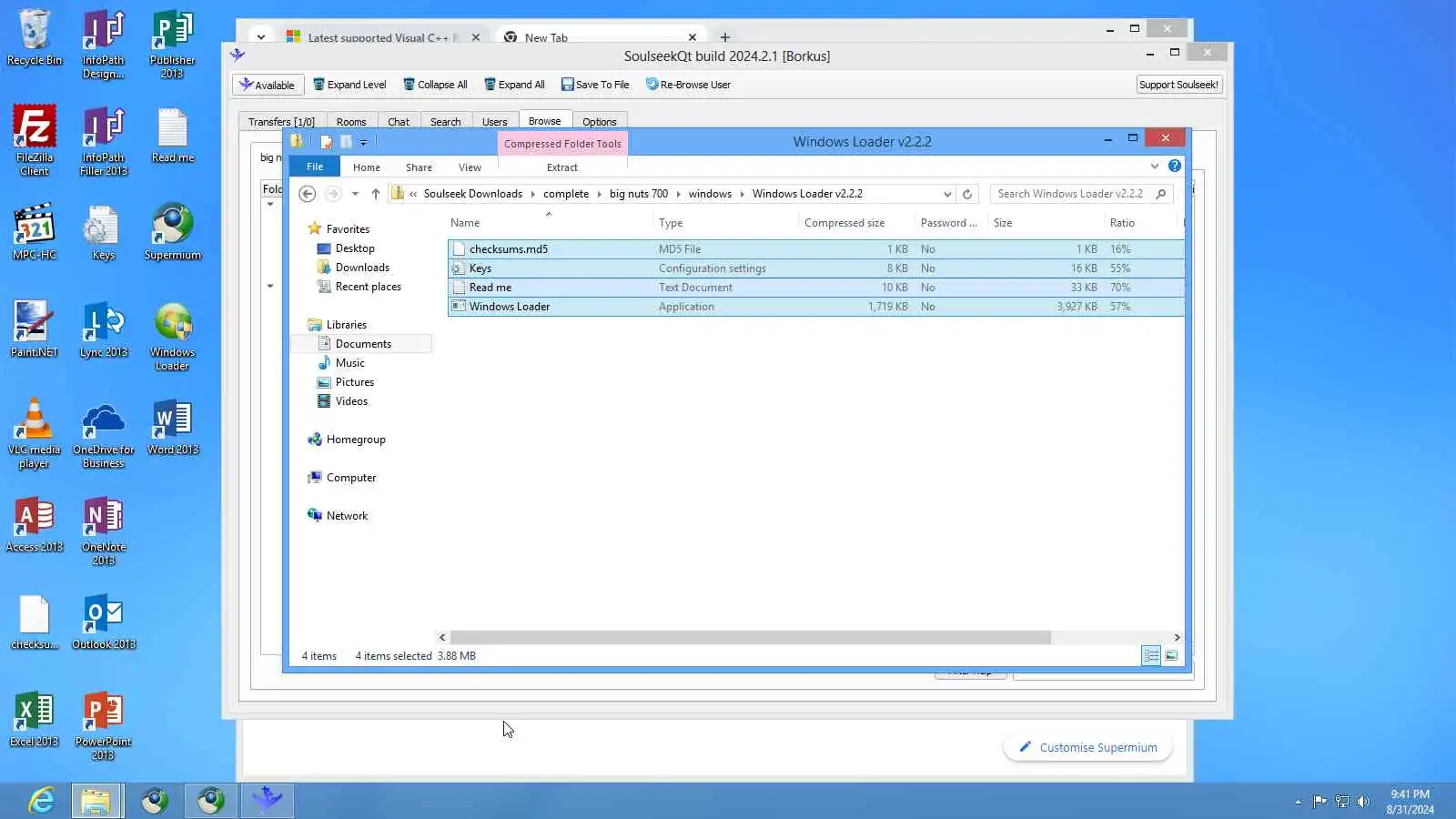Screen dimensions: 1456x819
Task: Launch Word 2013 desktop shortcut
Action: coord(173,427)
